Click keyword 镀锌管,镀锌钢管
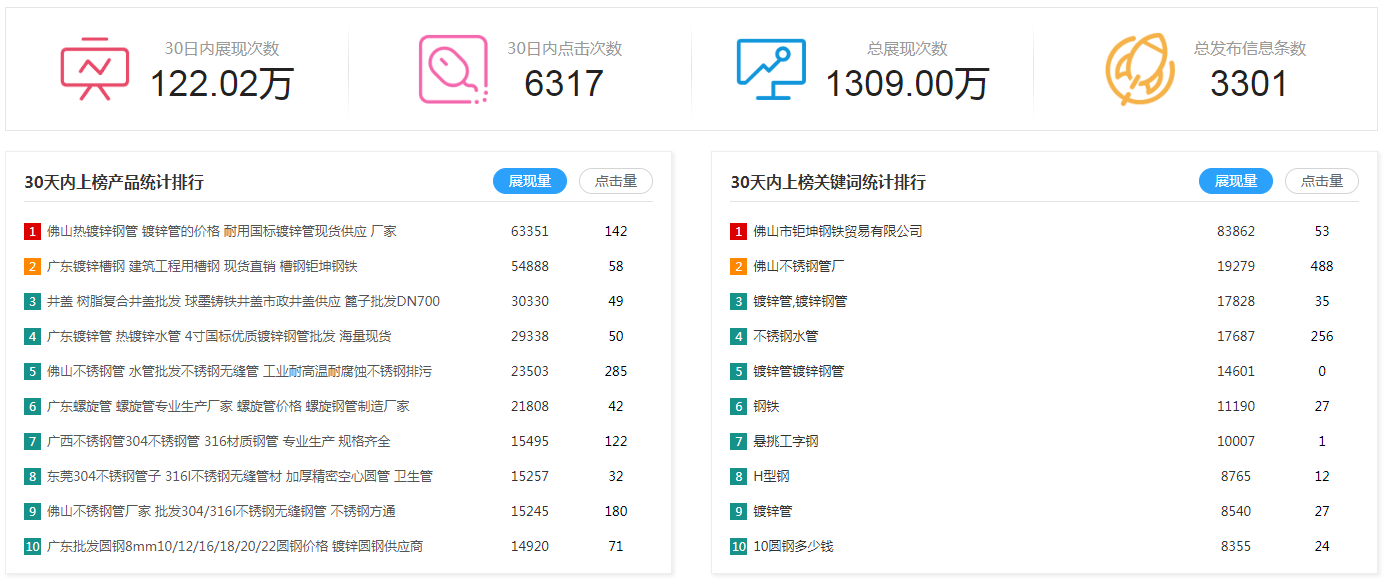The height and width of the screenshot is (581, 1385). point(800,301)
